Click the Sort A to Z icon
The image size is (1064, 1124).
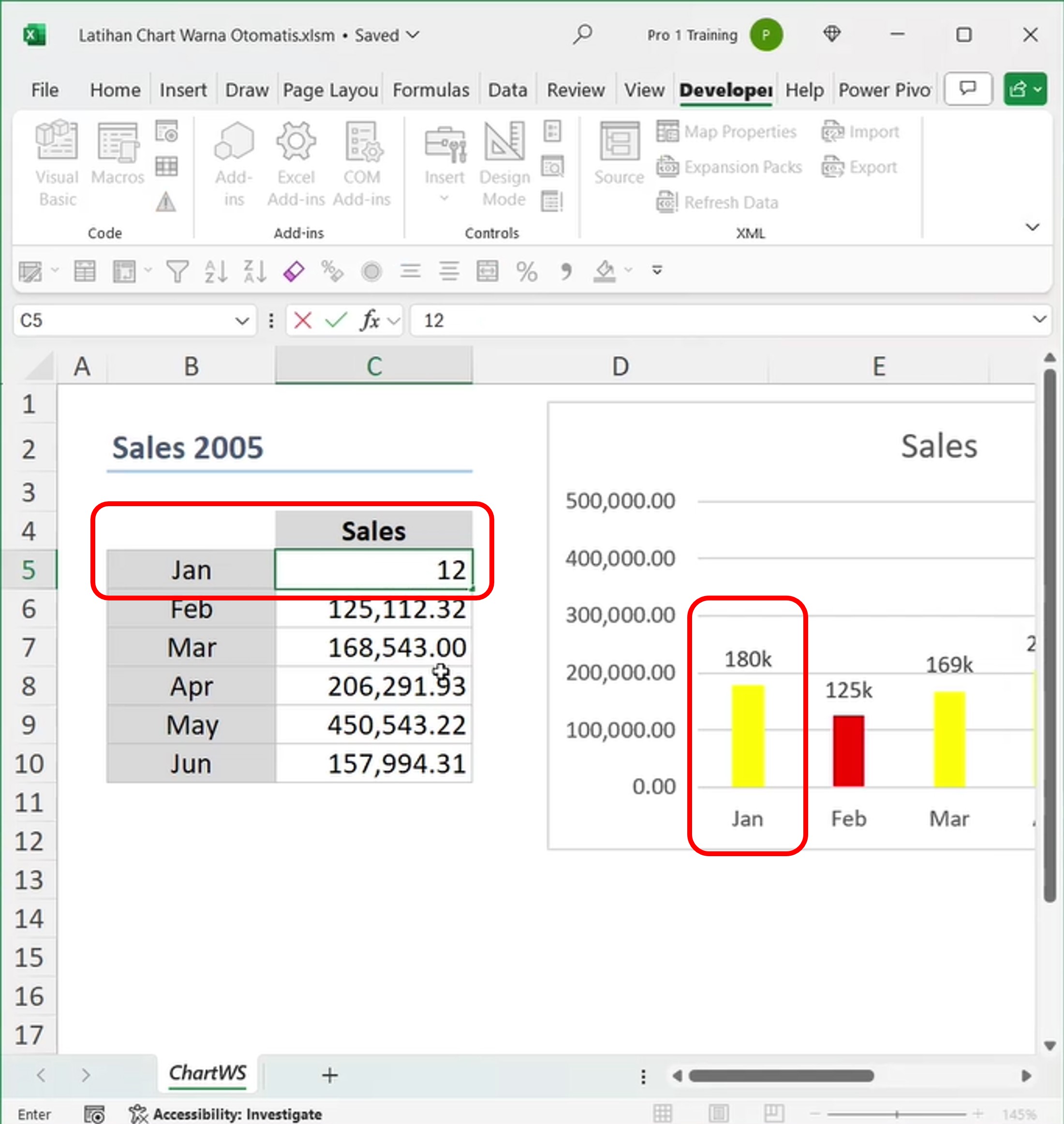[216, 272]
